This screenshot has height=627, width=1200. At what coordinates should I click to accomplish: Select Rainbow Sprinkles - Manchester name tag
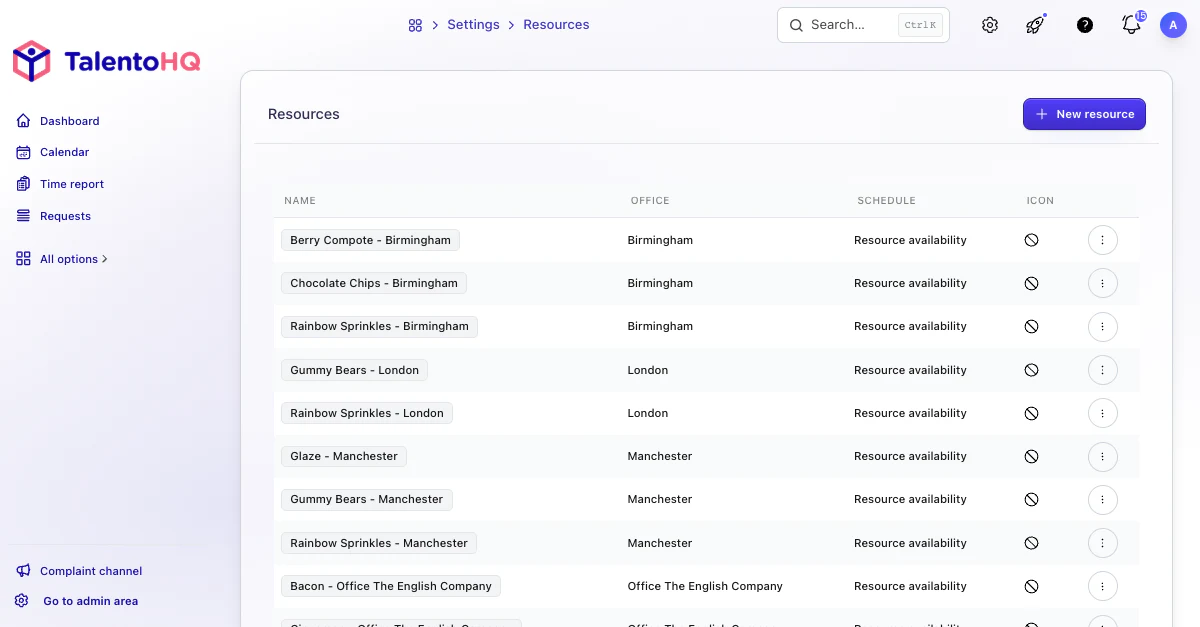379,543
